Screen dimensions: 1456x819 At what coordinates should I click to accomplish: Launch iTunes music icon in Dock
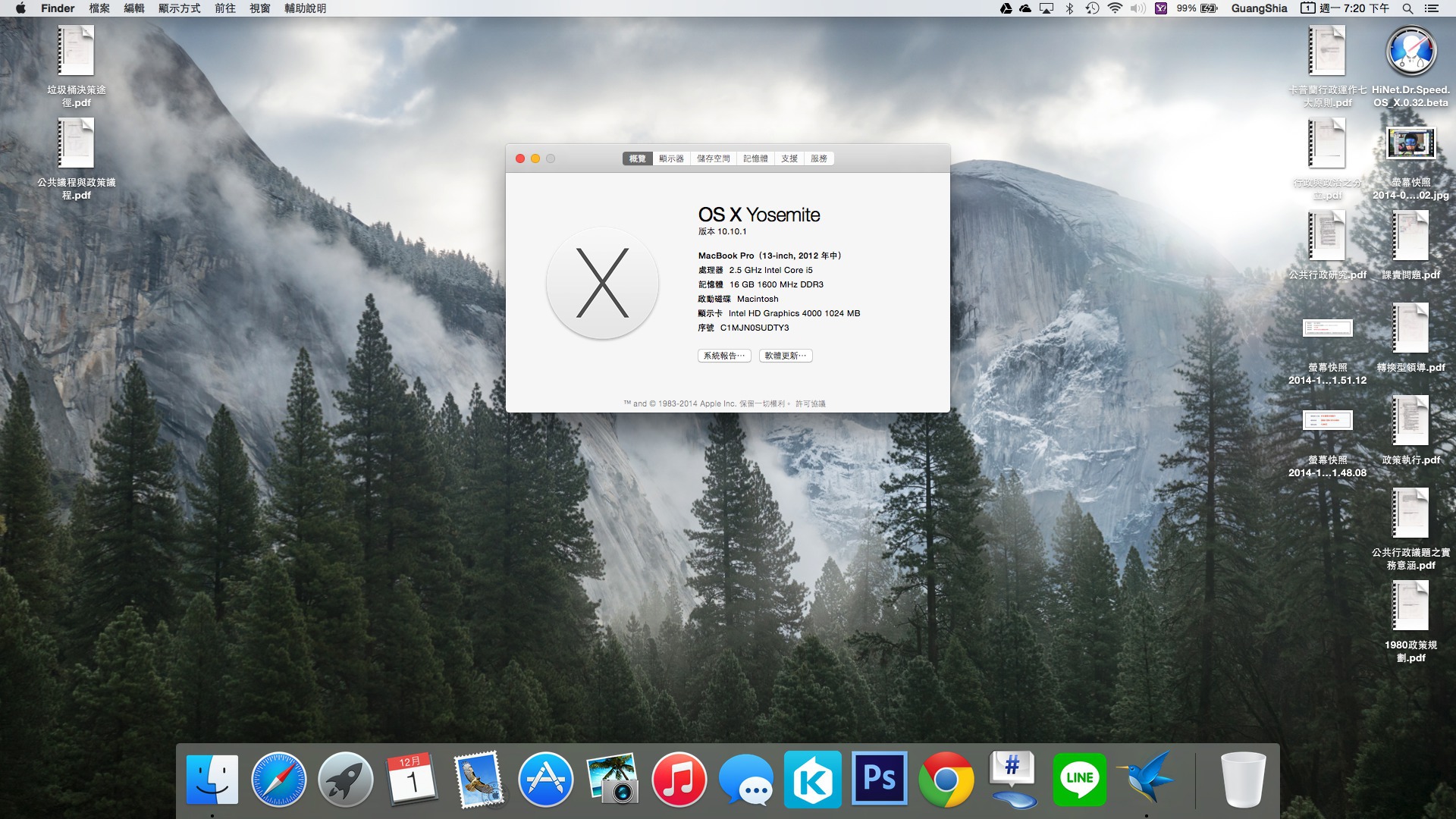679,780
